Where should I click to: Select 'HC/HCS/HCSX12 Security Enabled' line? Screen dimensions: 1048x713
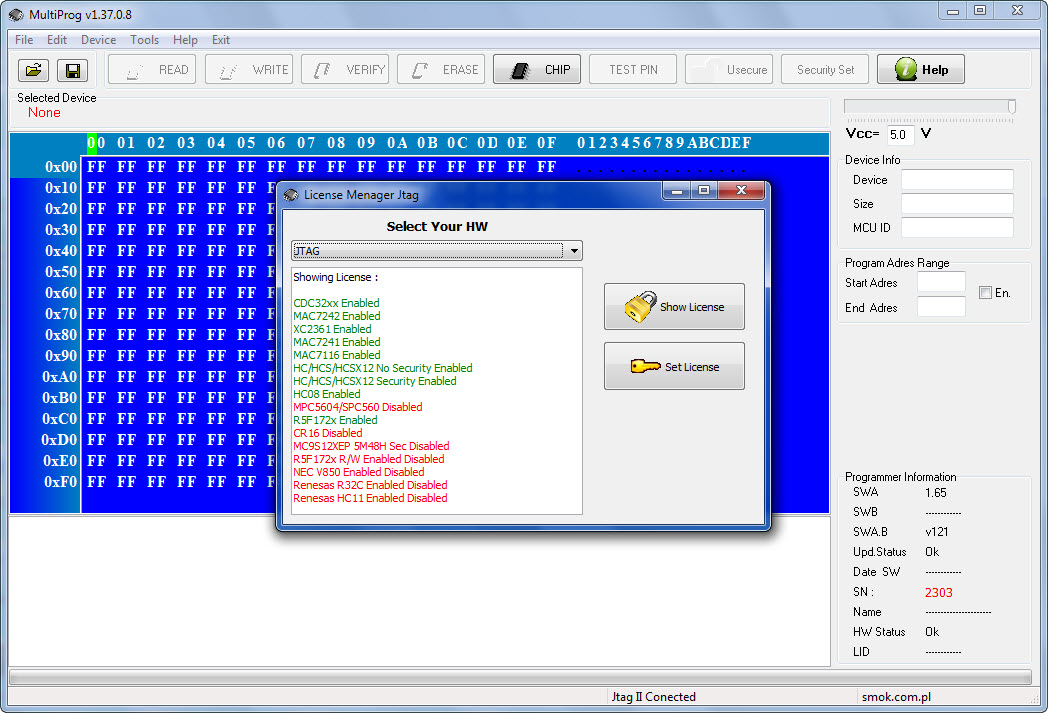click(375, 382)
